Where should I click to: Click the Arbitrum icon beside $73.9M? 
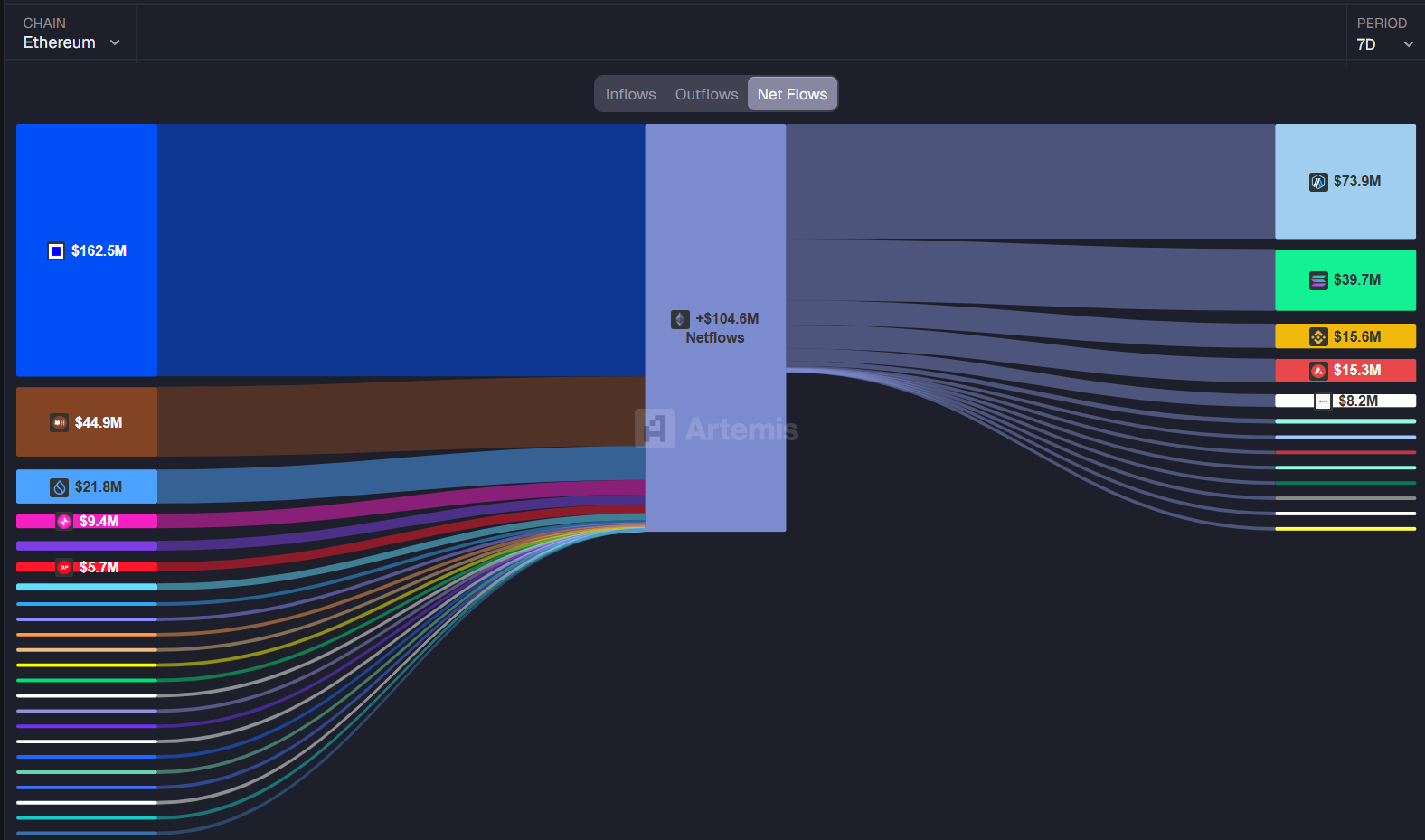1318,182
